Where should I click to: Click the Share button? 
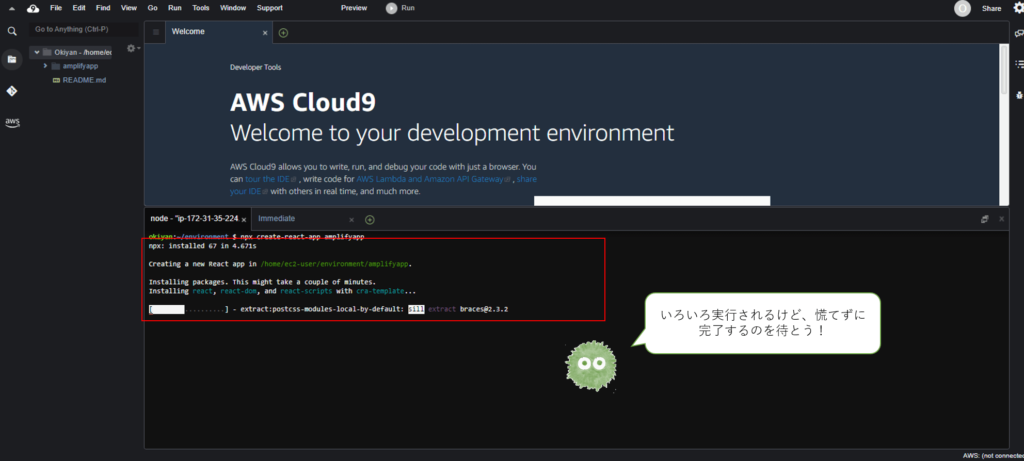(991, 8)
